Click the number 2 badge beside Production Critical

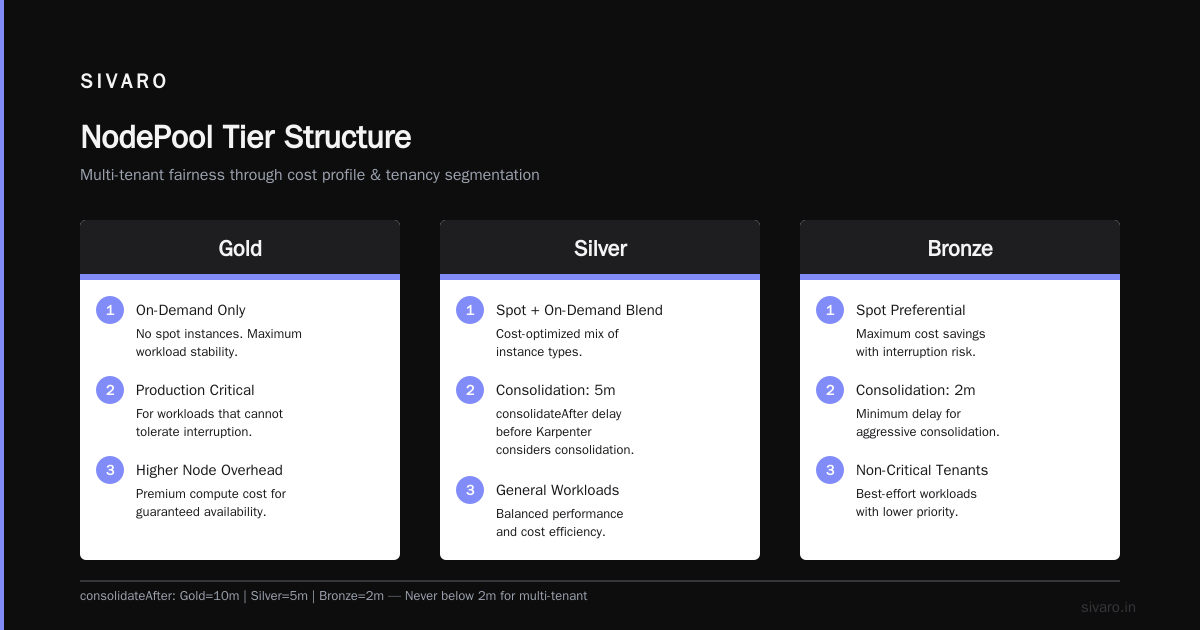pyautogui.click(x=110, y=390)
